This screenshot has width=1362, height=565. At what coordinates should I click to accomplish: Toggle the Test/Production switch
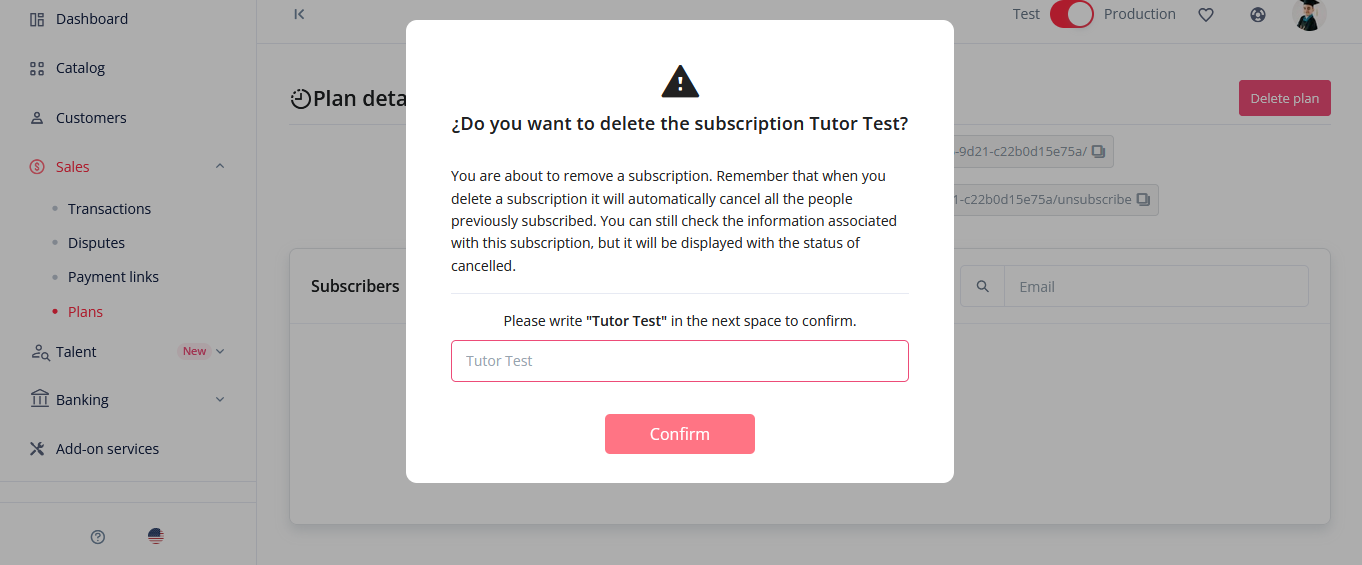(x=1072, y=14)
